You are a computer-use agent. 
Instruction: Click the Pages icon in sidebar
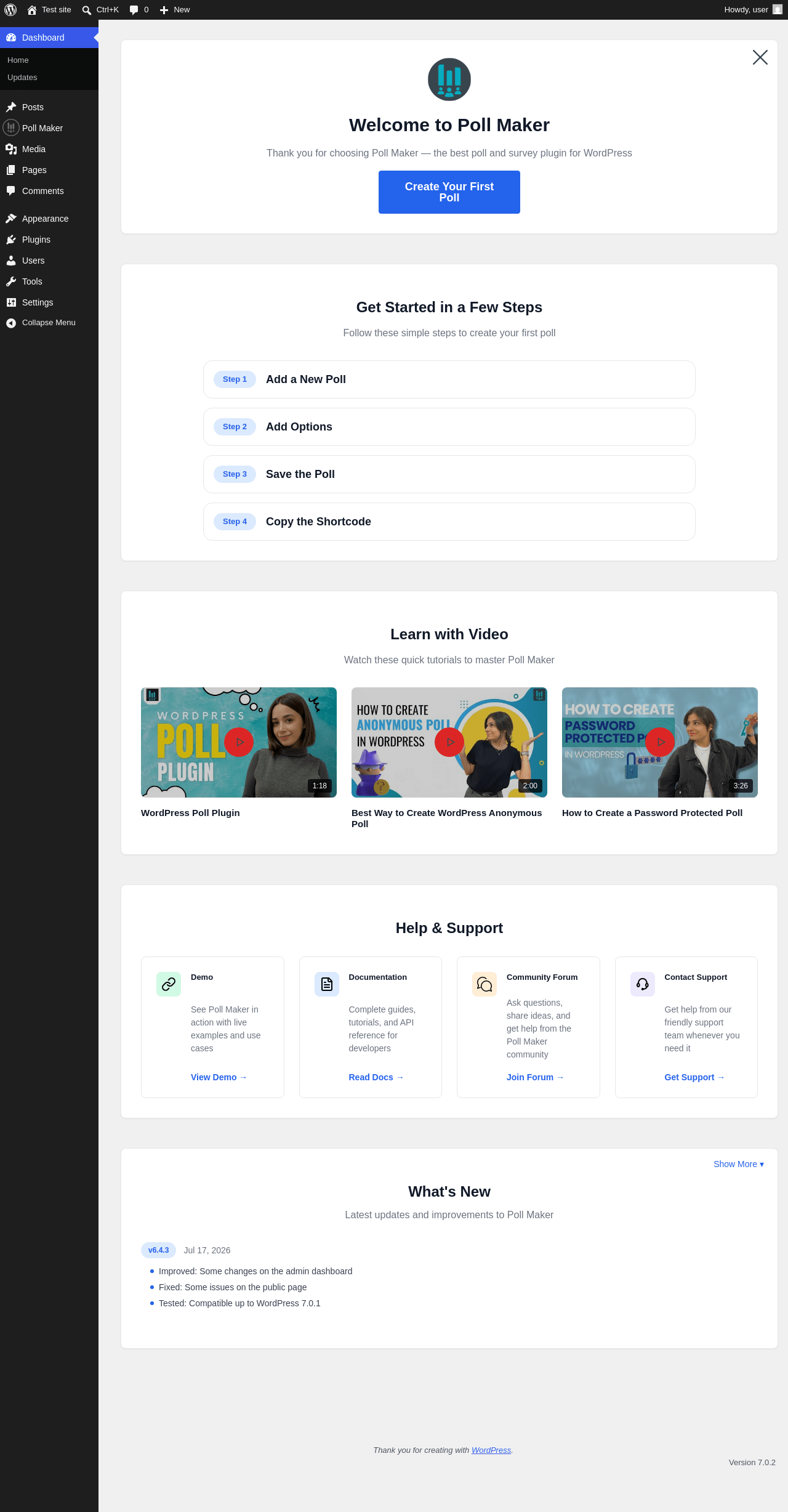click(x=11, y=170)
